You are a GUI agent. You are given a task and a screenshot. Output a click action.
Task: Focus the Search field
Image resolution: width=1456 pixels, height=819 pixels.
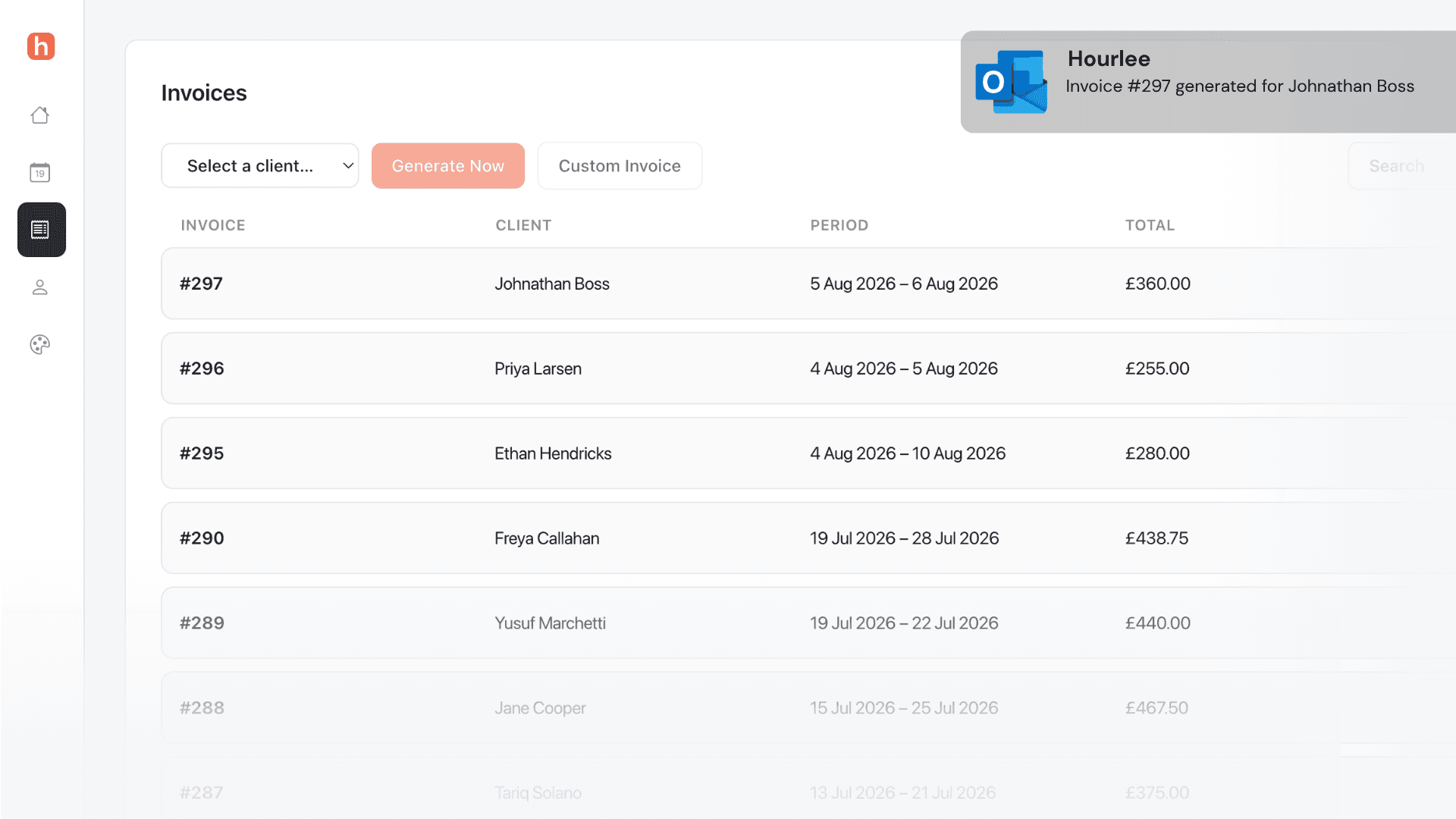pyautogui.click(x=1401, y=166)
